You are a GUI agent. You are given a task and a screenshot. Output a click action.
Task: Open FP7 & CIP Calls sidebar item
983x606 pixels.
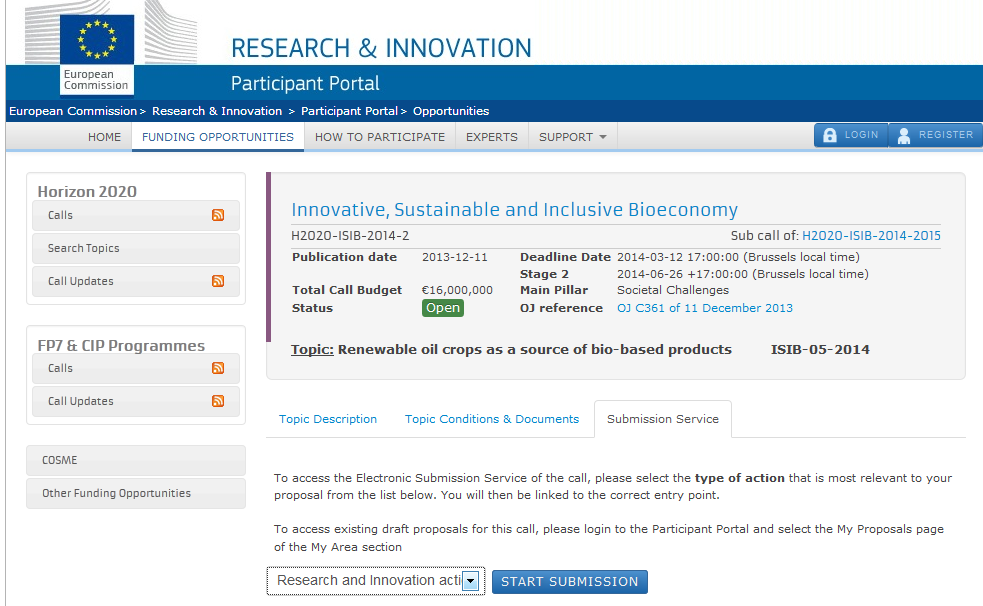click(x=135, y=368)
